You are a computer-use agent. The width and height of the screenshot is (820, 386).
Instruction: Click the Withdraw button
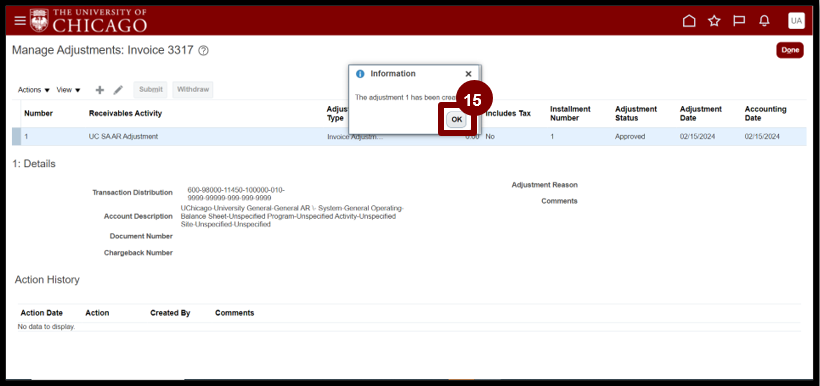pos(192,89)
